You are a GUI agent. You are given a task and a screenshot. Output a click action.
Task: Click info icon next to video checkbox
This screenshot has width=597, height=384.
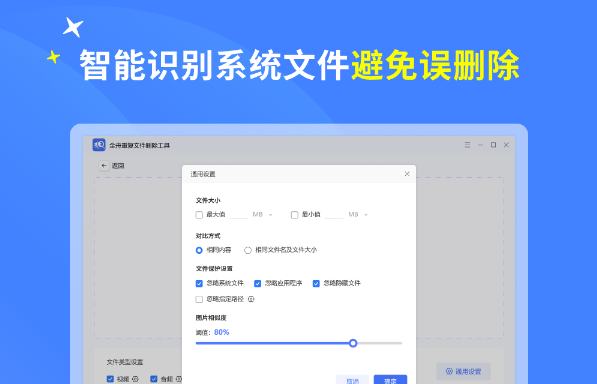tap(135, 379)
